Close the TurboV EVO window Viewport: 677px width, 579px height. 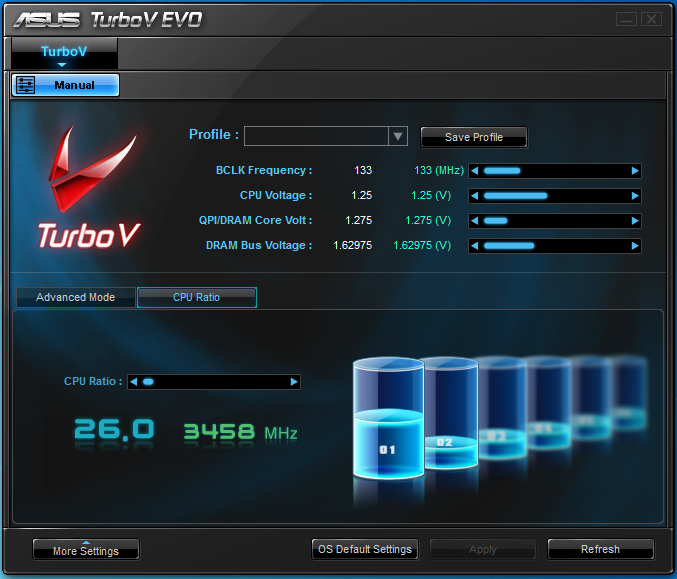[x=652, y=19]
